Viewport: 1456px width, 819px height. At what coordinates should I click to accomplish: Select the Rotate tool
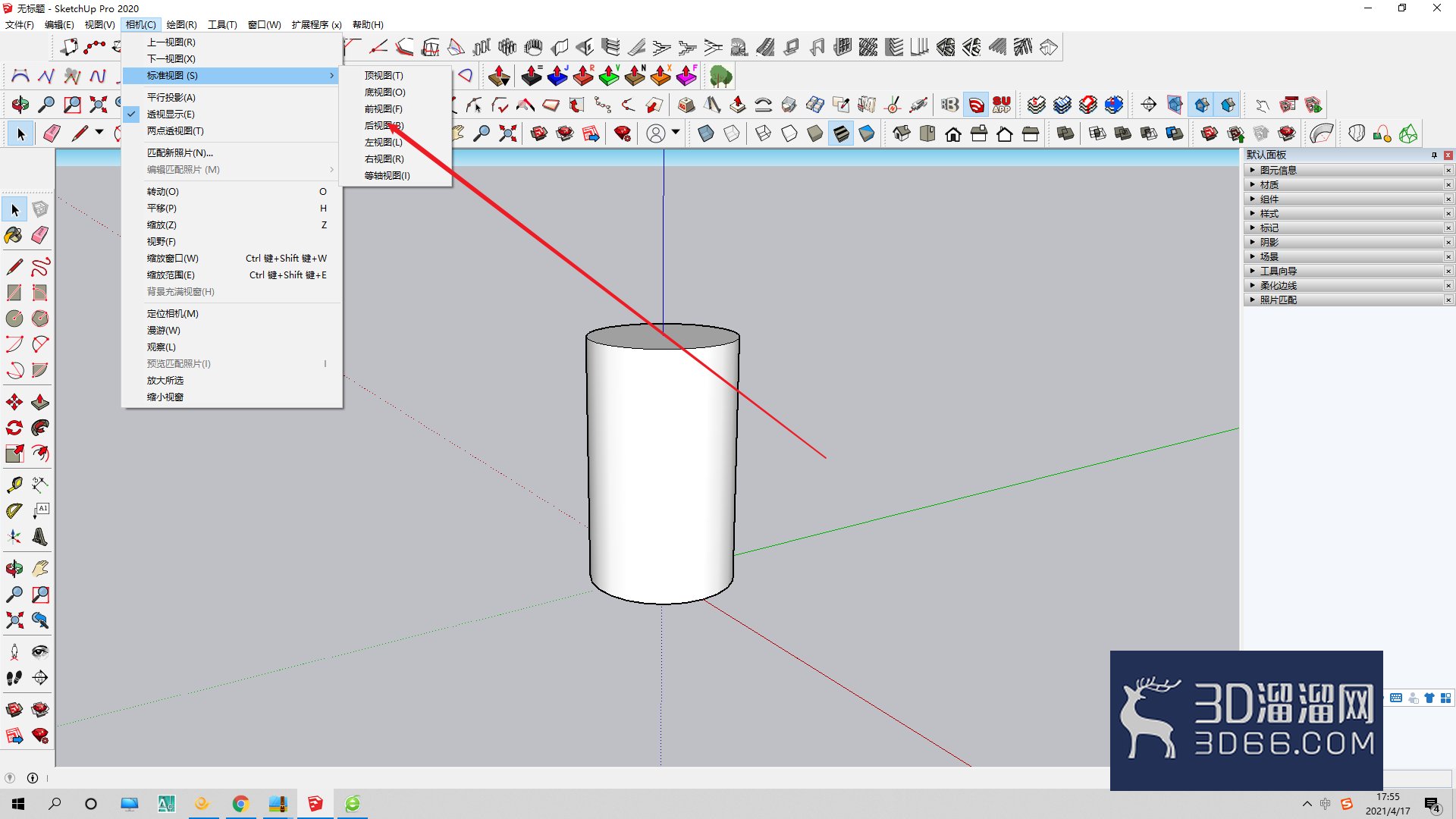click(14, 428)
